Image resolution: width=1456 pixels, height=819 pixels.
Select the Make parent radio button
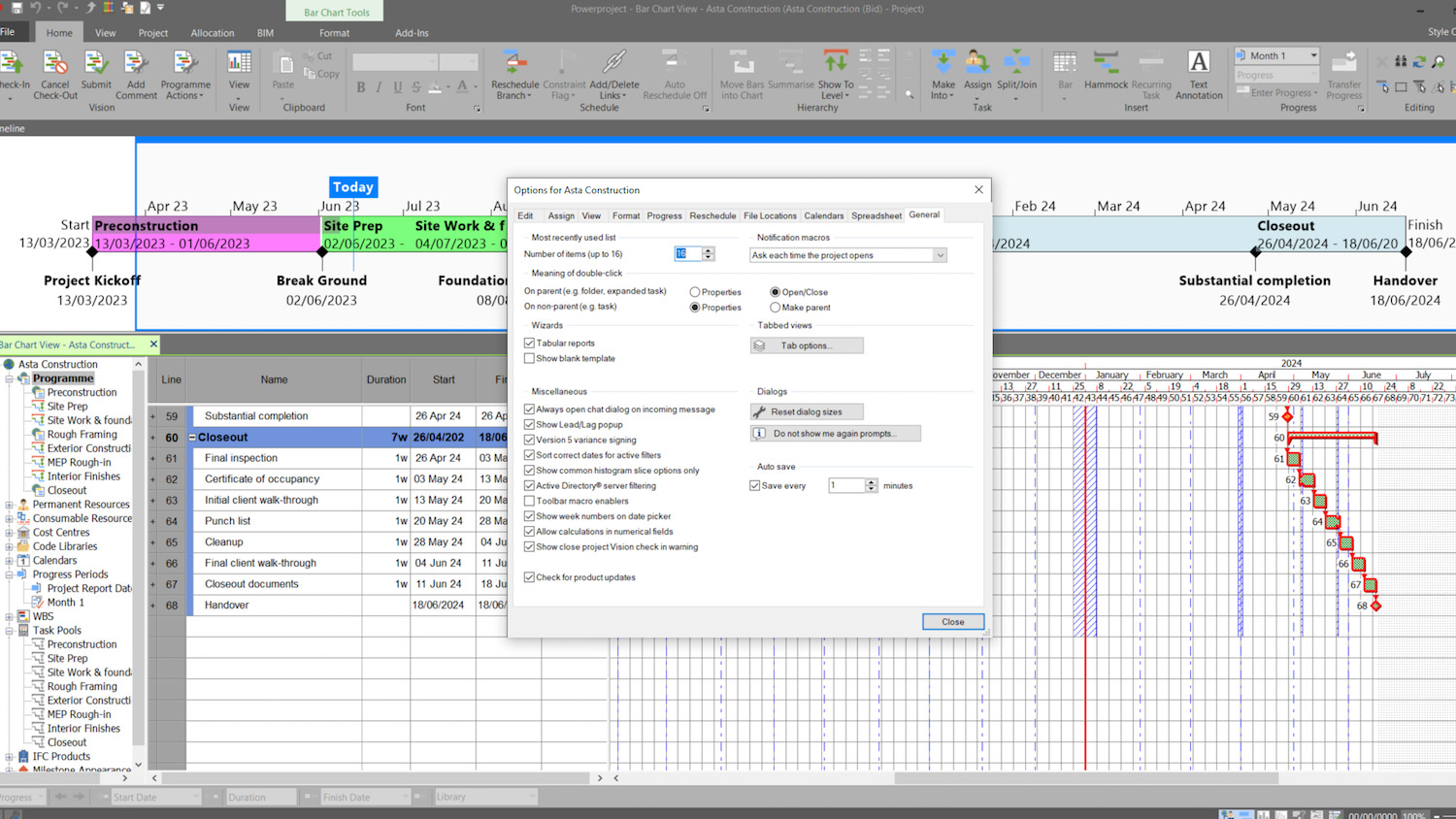click(x=776, y=307)
